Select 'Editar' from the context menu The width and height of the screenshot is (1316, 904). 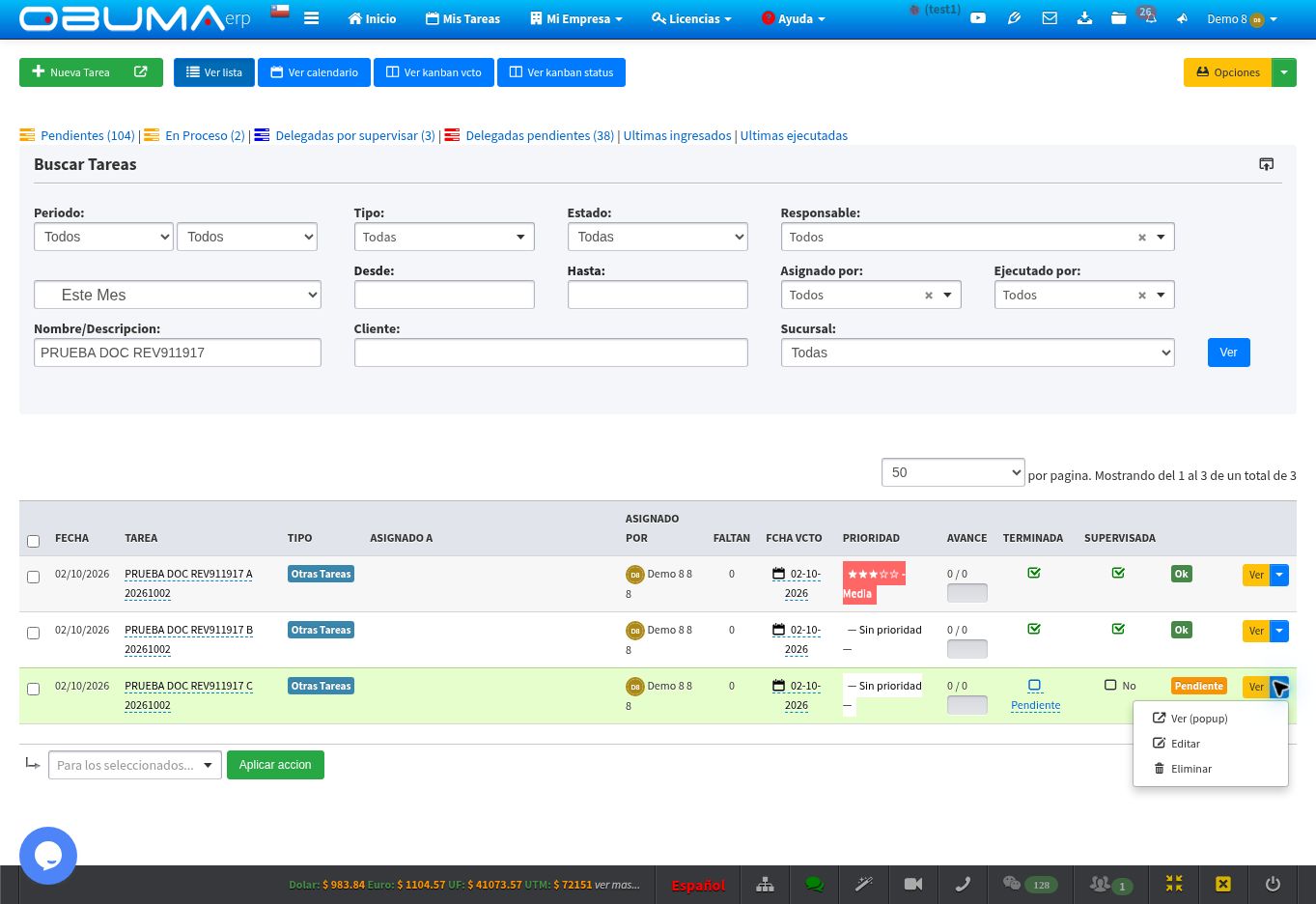pyautogui.click(x=1186, y=744)
